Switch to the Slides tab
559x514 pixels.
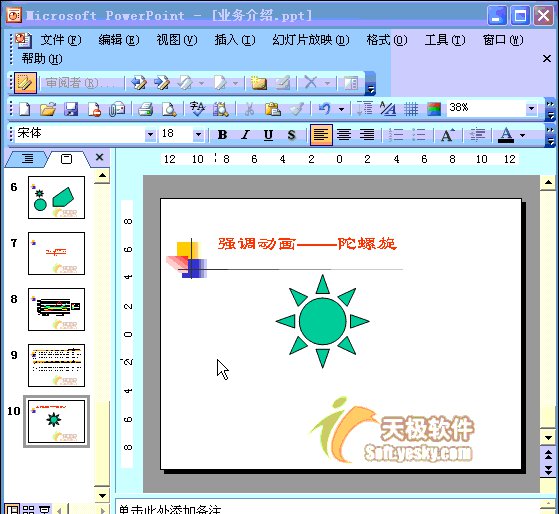(x=66, y=159)
